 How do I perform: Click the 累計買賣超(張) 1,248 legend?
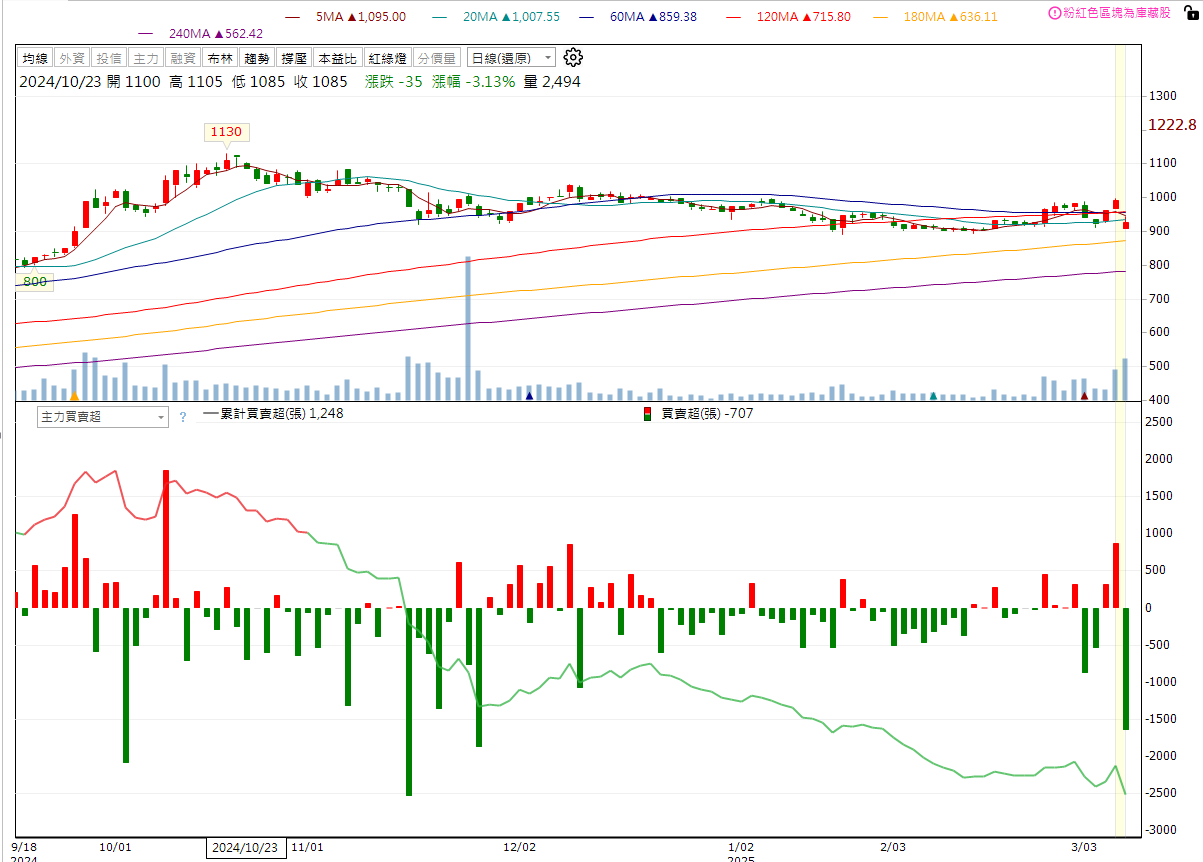(275, 413)
